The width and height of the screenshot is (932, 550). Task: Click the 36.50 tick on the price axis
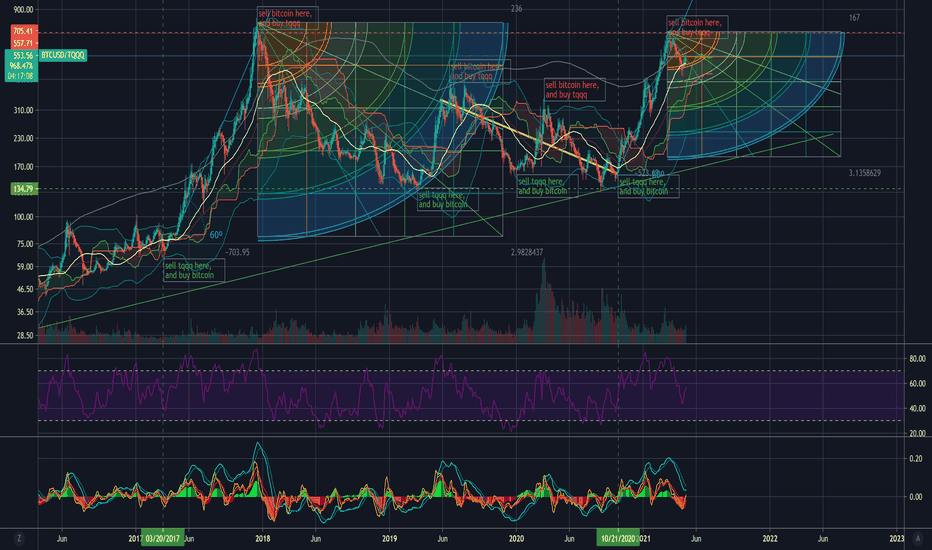click(x=26, y=312)
